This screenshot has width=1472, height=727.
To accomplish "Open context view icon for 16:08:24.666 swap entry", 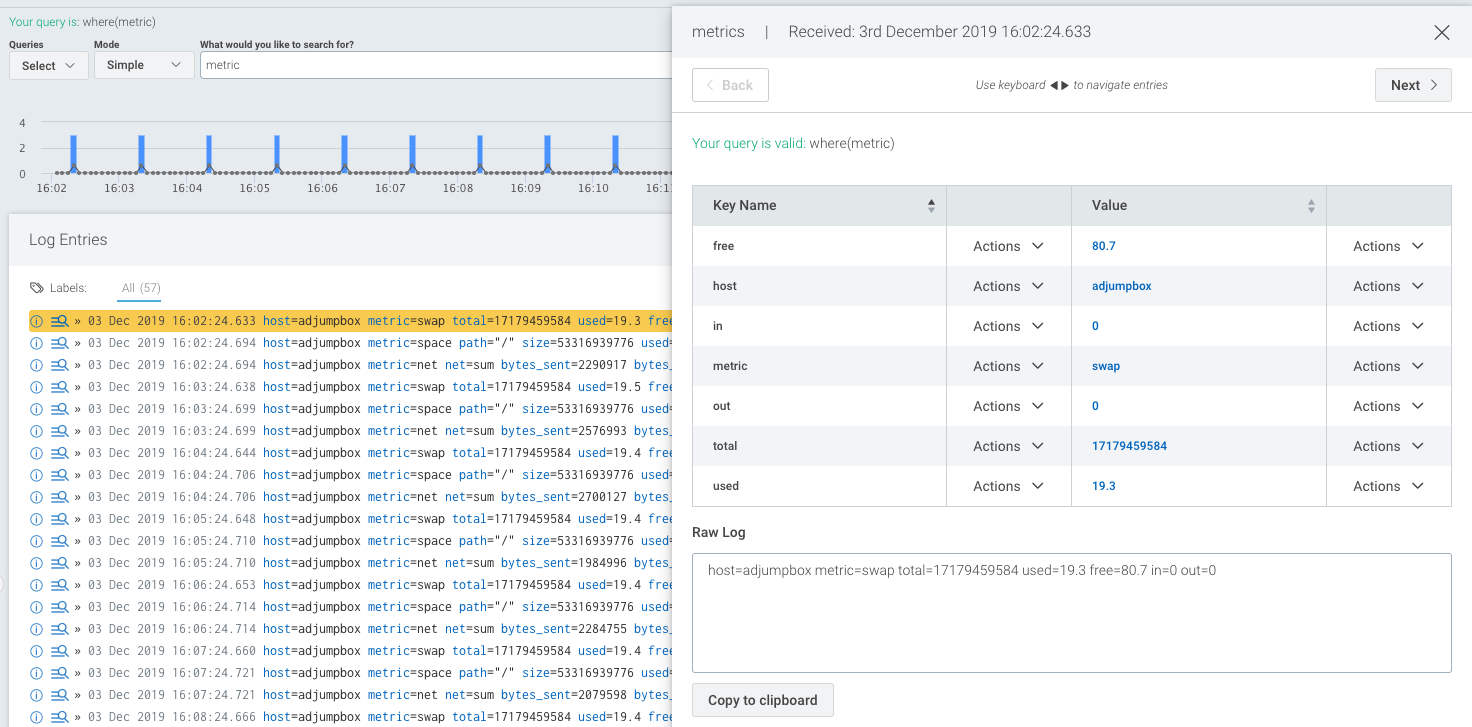I will (x=59, y=717).
